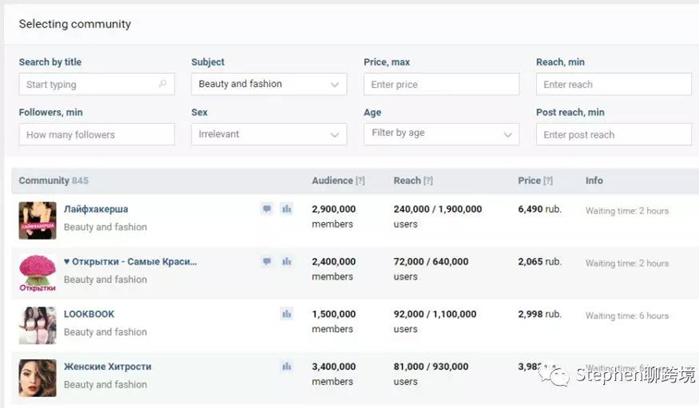699x408 pixels.
Task: Click comment icon in Открытки row
Action: click(x=267, y=261)
